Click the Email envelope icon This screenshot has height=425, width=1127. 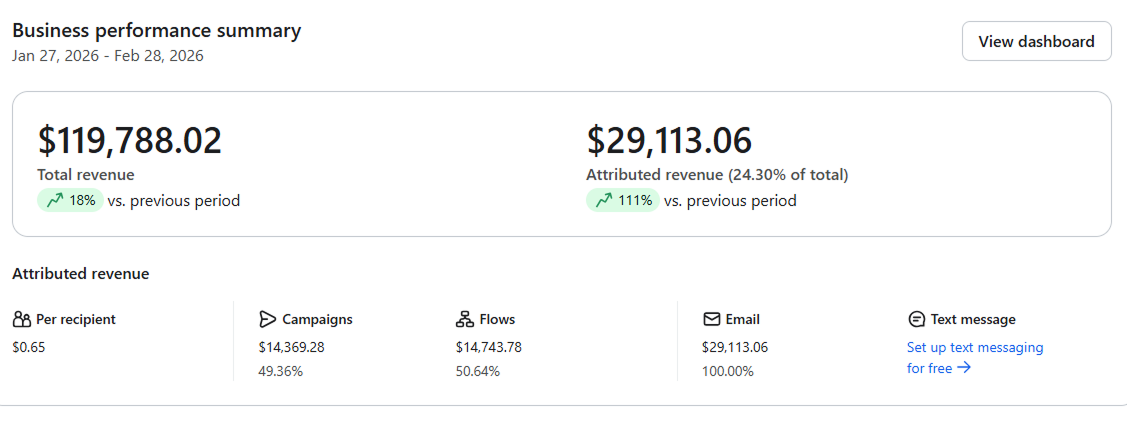712,320
